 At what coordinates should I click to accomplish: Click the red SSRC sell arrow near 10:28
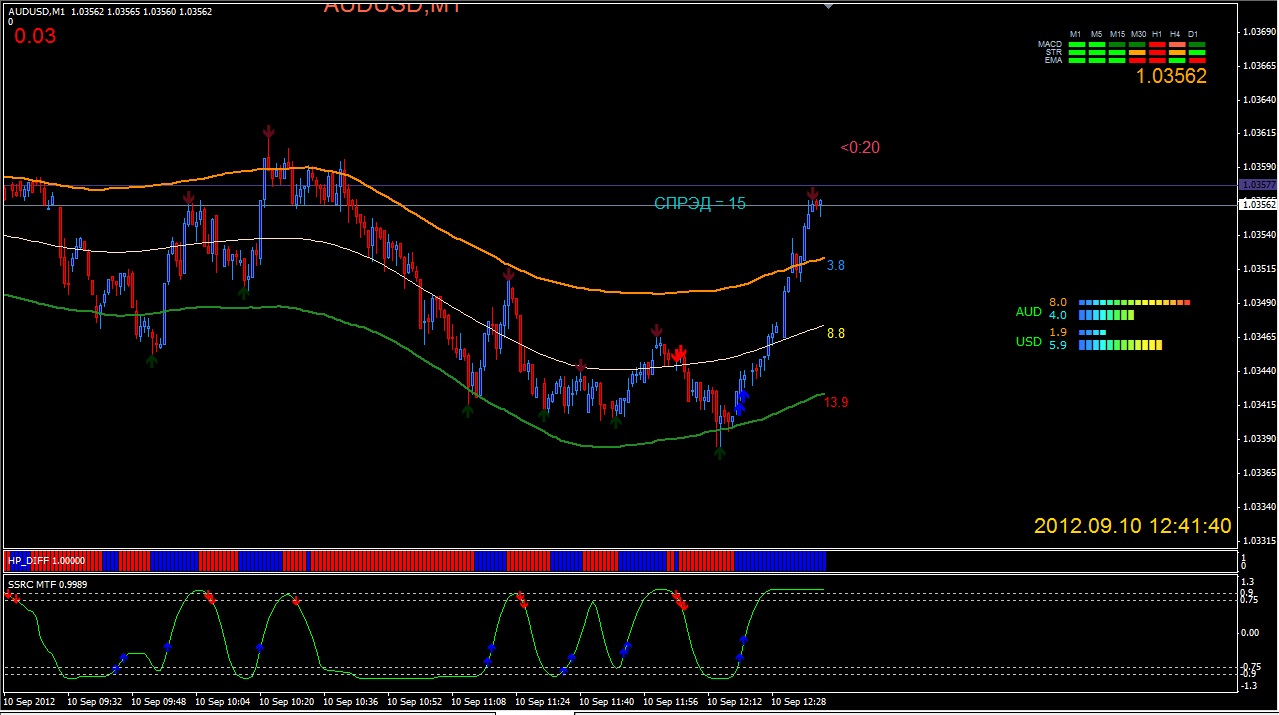pos(296,601)
